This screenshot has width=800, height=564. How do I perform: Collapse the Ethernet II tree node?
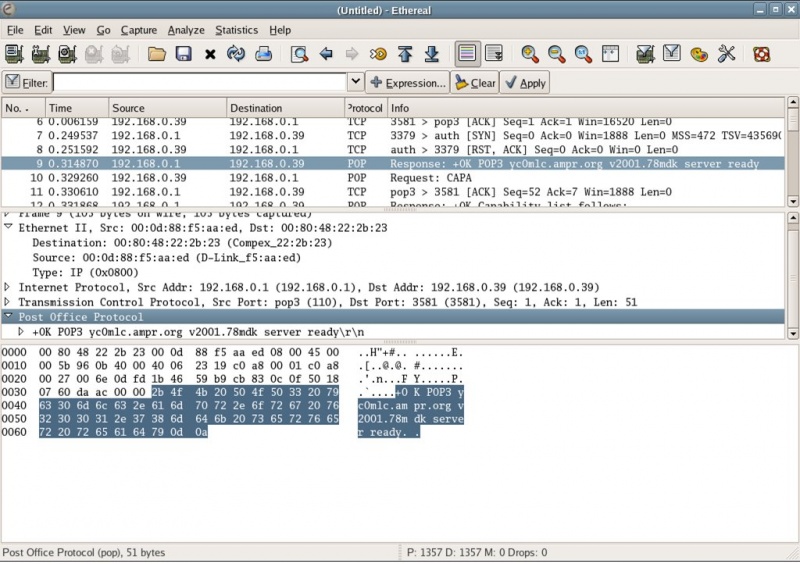pyautogui.click(x=8, y=228)
